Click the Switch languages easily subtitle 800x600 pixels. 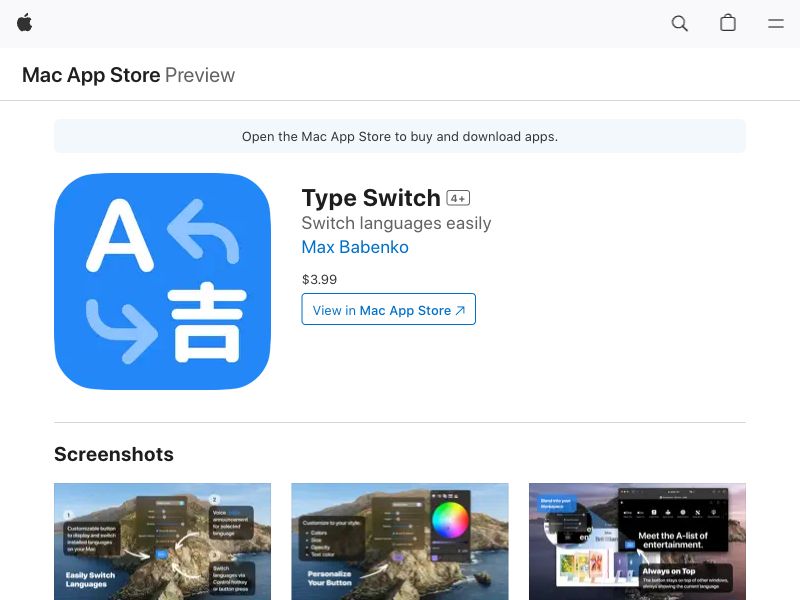coord(396,223)
